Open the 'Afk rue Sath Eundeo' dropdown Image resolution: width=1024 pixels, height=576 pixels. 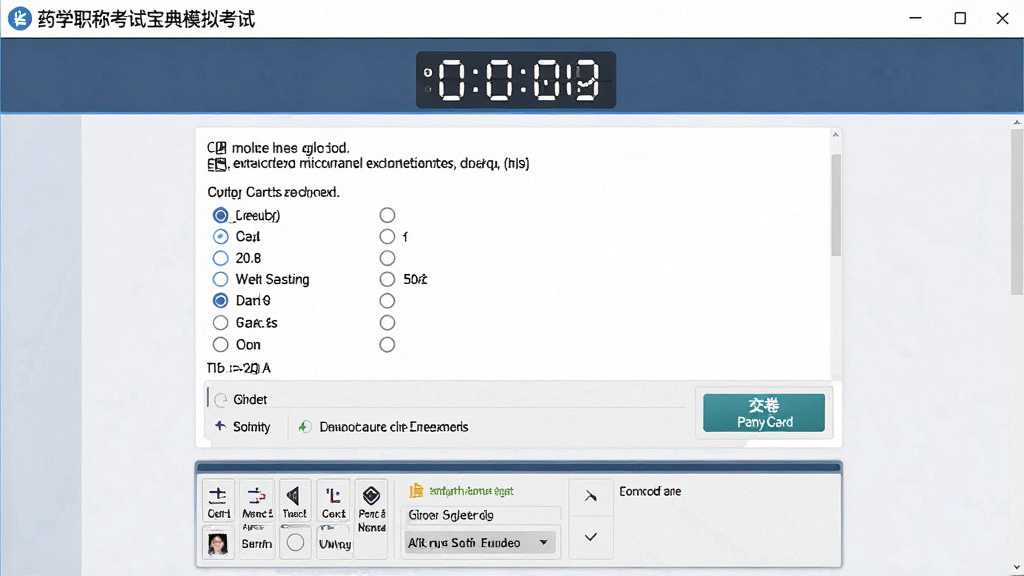point(479,543)
